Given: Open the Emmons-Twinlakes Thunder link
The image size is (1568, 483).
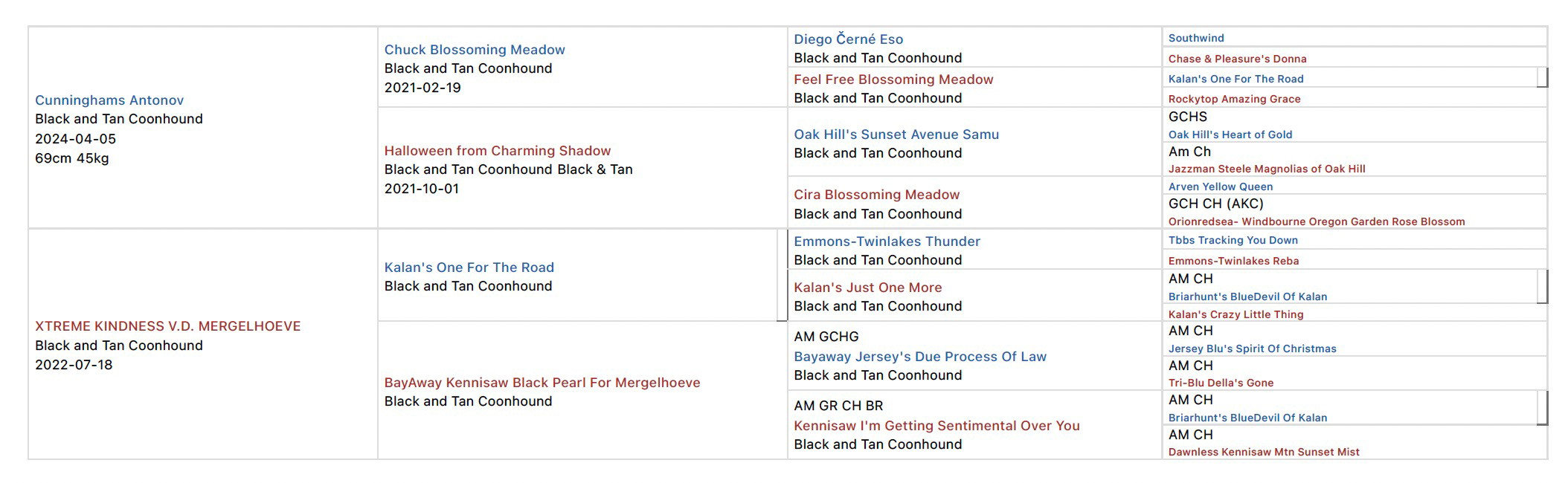Looking at the screenshot, I should 887,241.
